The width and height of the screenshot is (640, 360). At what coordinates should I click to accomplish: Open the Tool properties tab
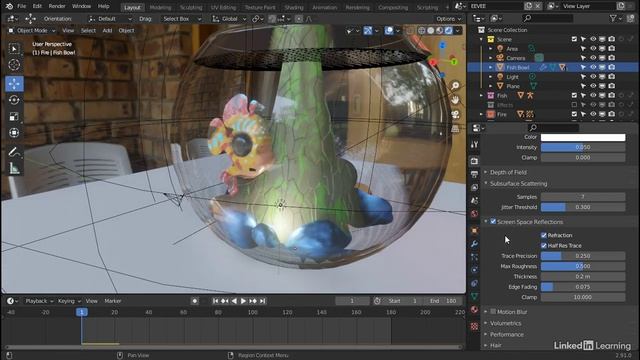pyautogui.click(x=474, y=144)
